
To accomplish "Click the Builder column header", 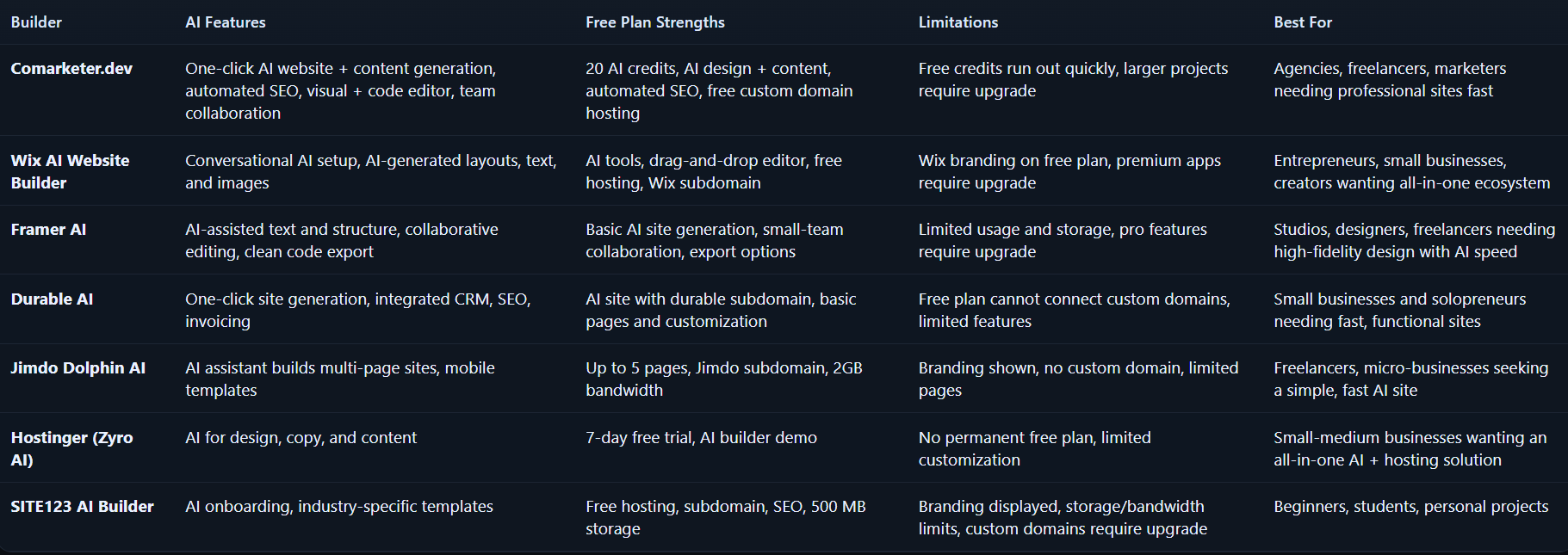I will pyautogui.click(x=36, y=22).
